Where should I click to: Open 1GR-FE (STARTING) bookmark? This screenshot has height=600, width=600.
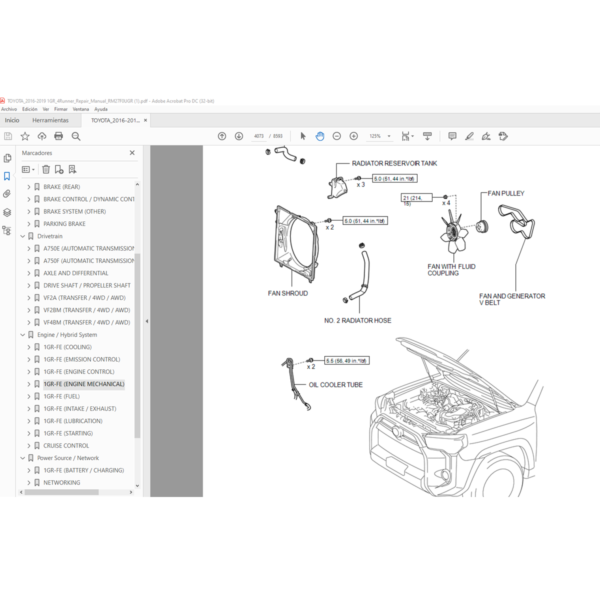point(68,434)
